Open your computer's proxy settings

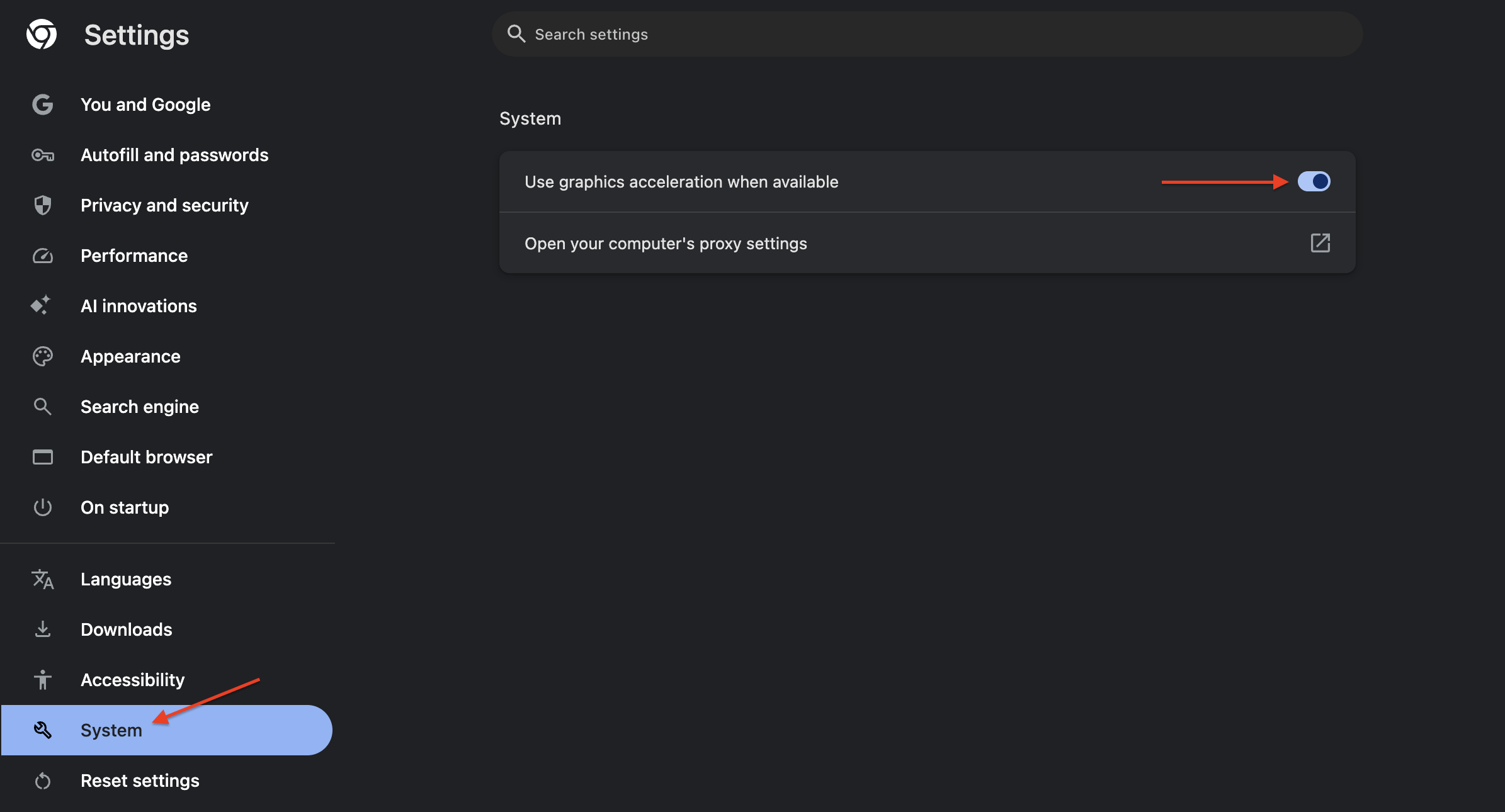666,243
